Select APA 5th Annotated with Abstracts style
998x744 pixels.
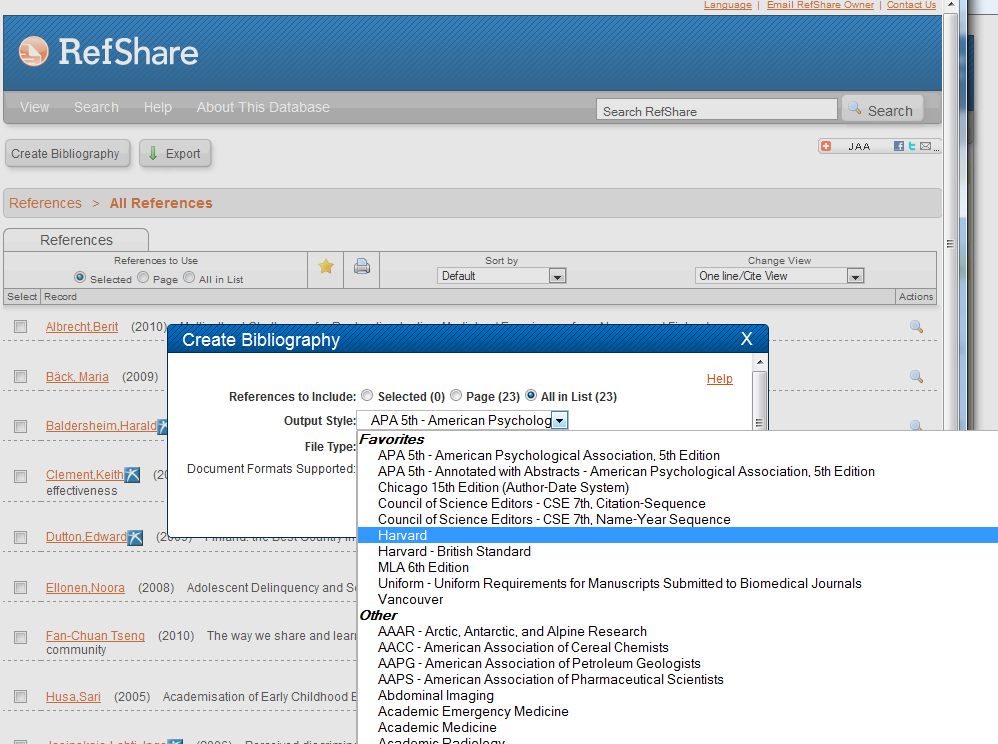click(x=626, y=472)
